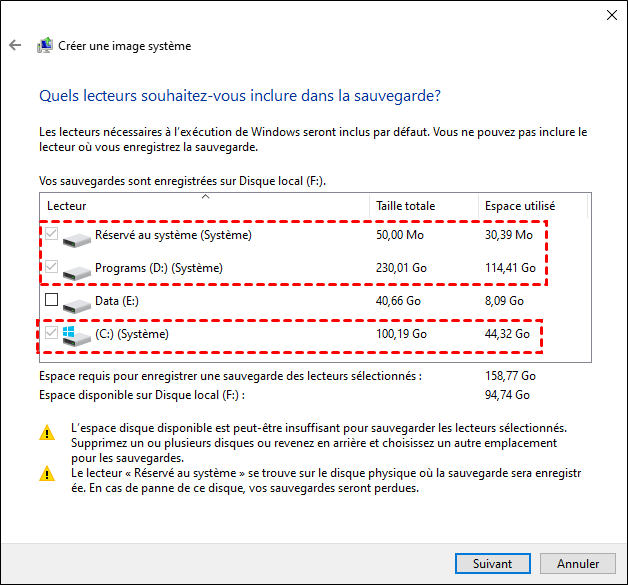Image resolution: width=628 pixels, height=585 pixels.
Task: Click the Espace requis pour enregistrer label
Action: coord(230,376)
